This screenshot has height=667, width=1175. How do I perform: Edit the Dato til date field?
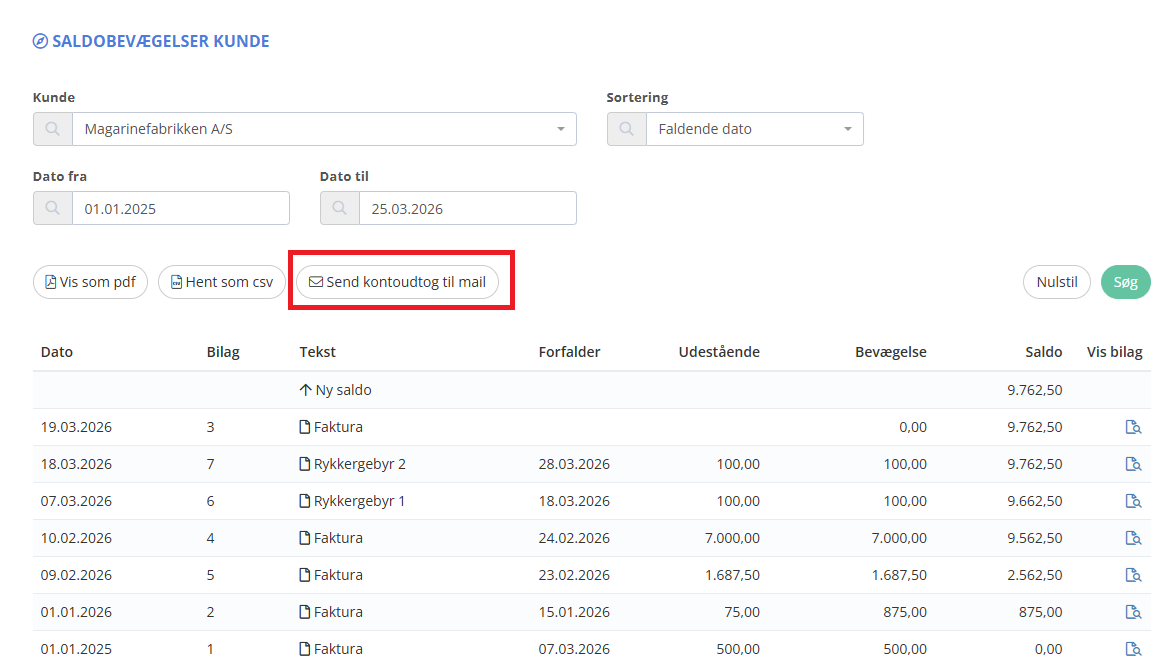pos(467,208)
